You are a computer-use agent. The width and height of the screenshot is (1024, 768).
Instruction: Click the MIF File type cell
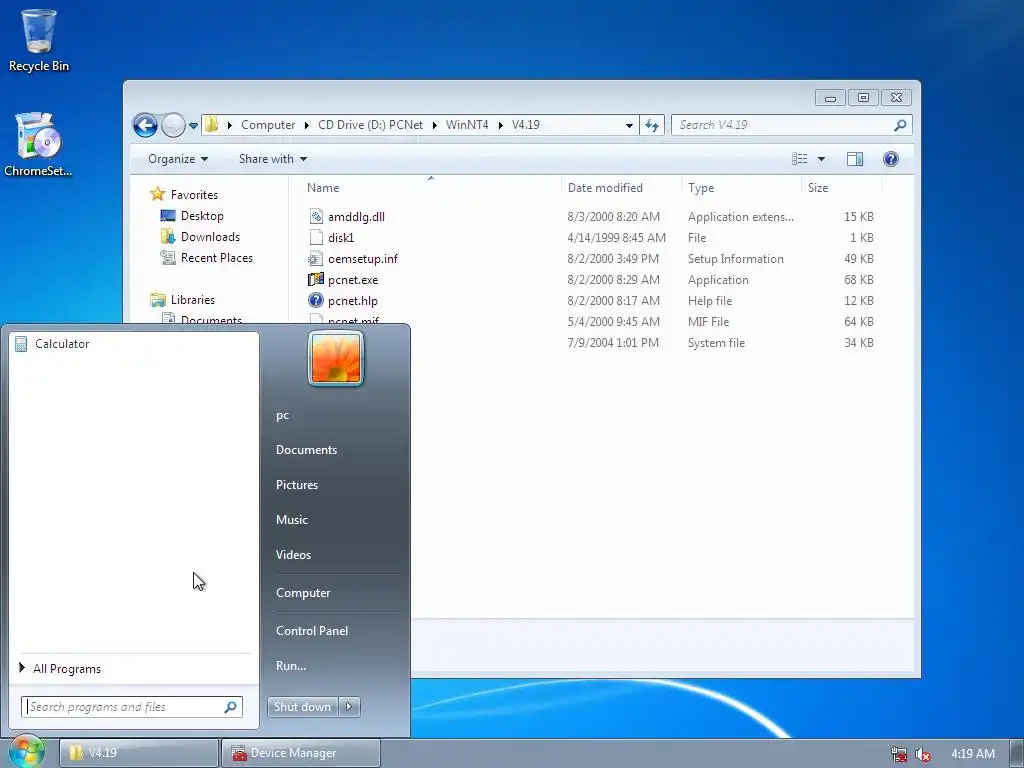pyautogui.click(x=709, y=322)
